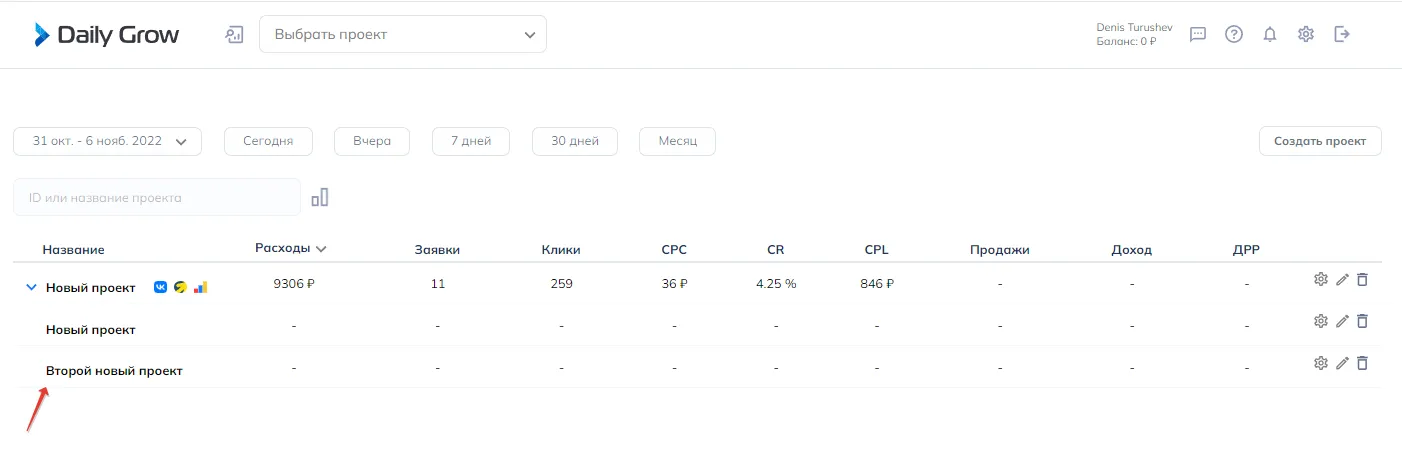Select the 7 дней period
This screenshot has width=1402, height=476.
(x=470, y=142)
